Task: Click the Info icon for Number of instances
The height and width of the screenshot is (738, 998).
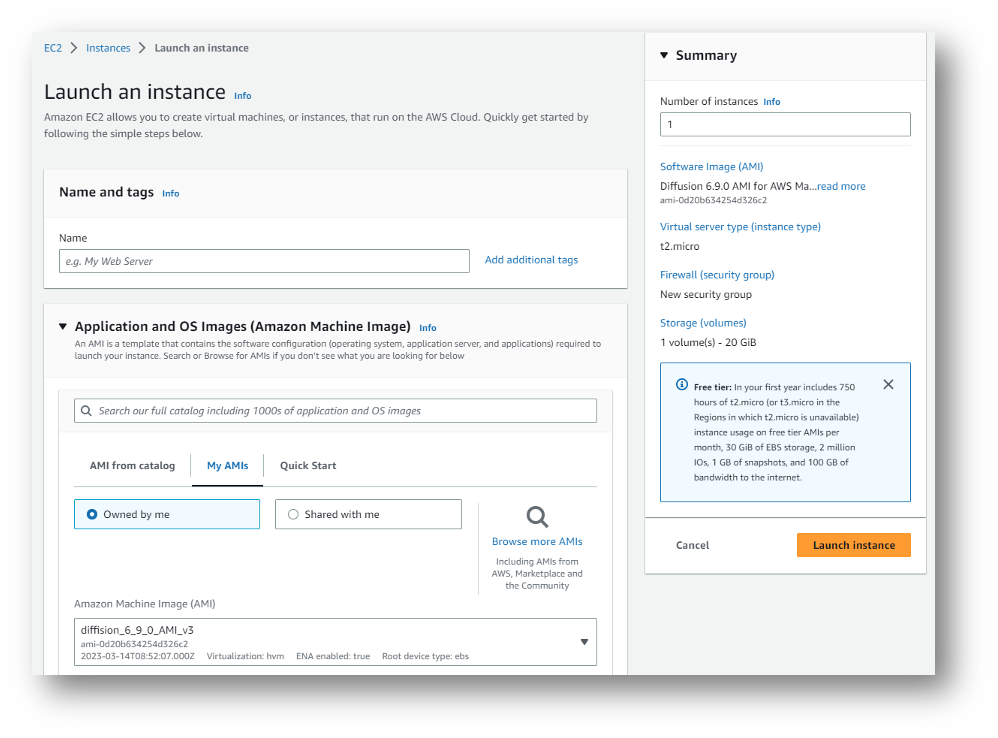Action: (772, 101)
